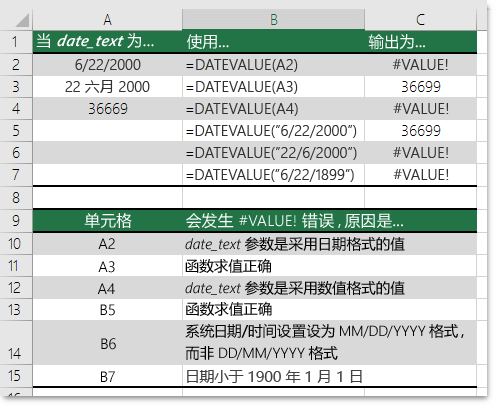The height and width of the screenshot is (411, 502).
Task: Click #VALUE! output in row 6
Action: [x=421, y=153]
